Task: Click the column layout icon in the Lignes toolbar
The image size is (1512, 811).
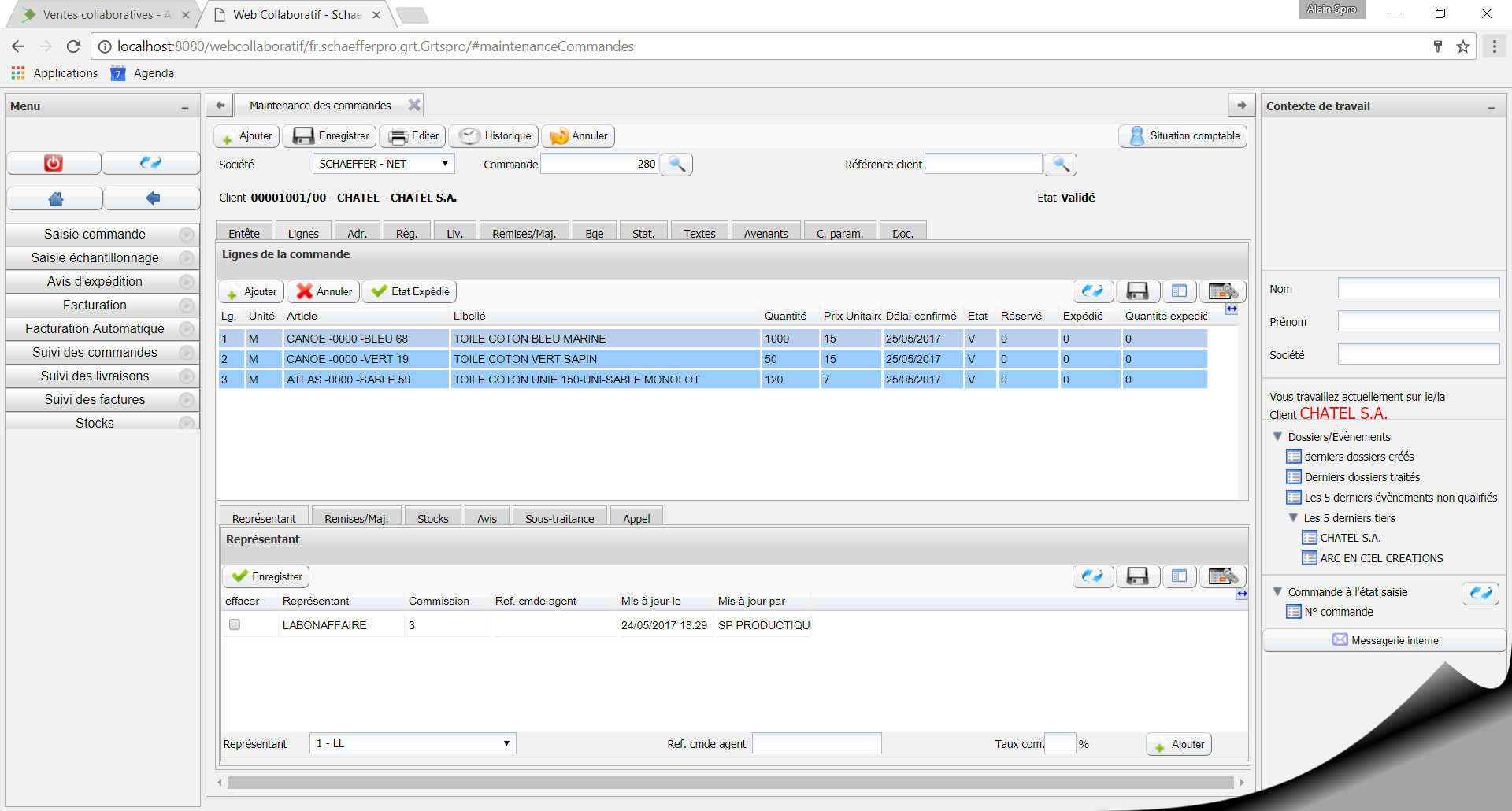Action: point(1179,291)
